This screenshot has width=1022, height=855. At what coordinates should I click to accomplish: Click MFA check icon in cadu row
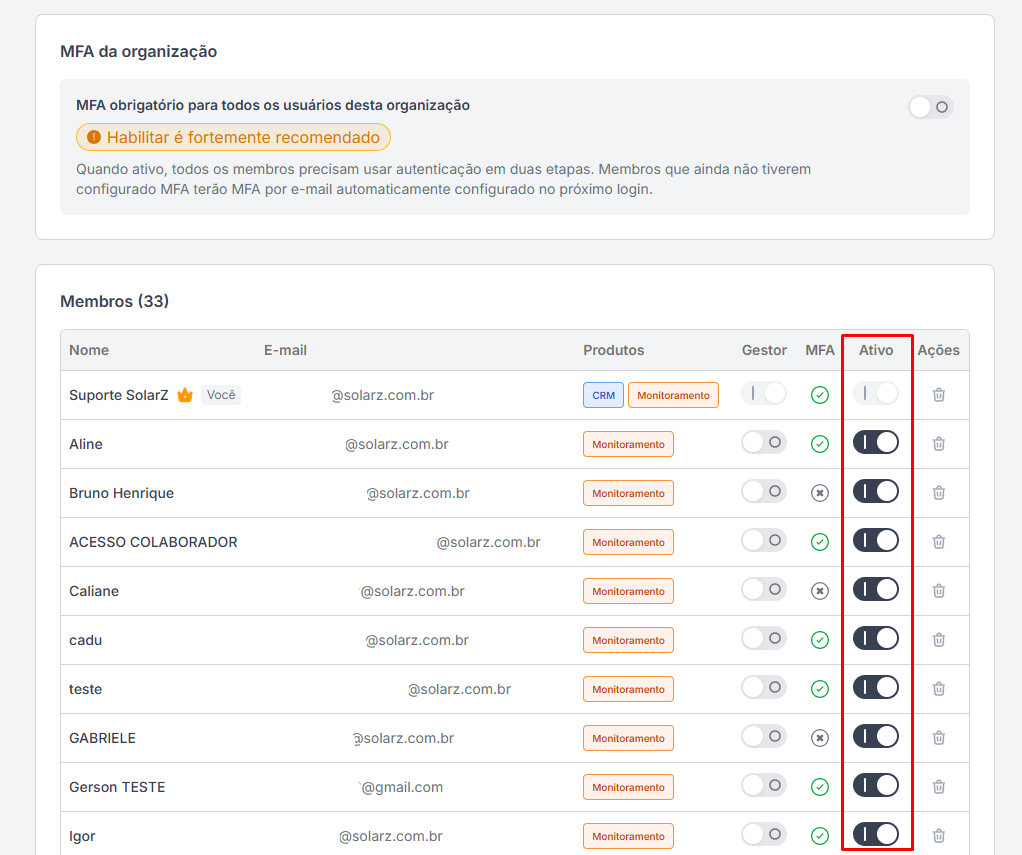820,640
